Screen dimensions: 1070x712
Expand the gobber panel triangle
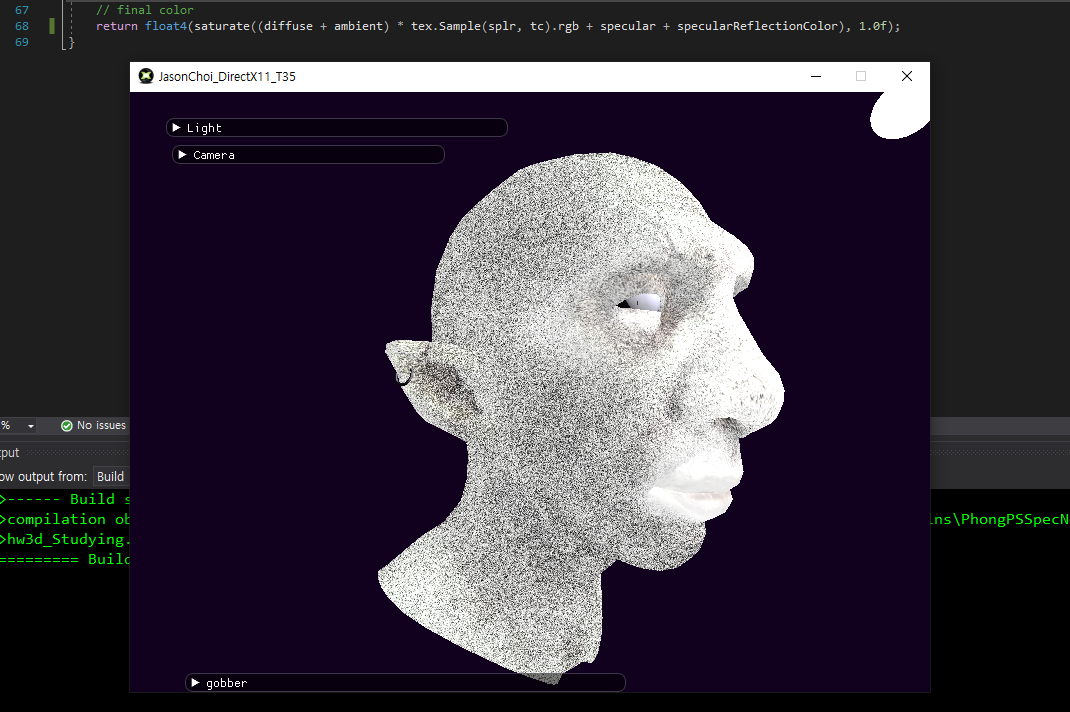pos(195,683)
